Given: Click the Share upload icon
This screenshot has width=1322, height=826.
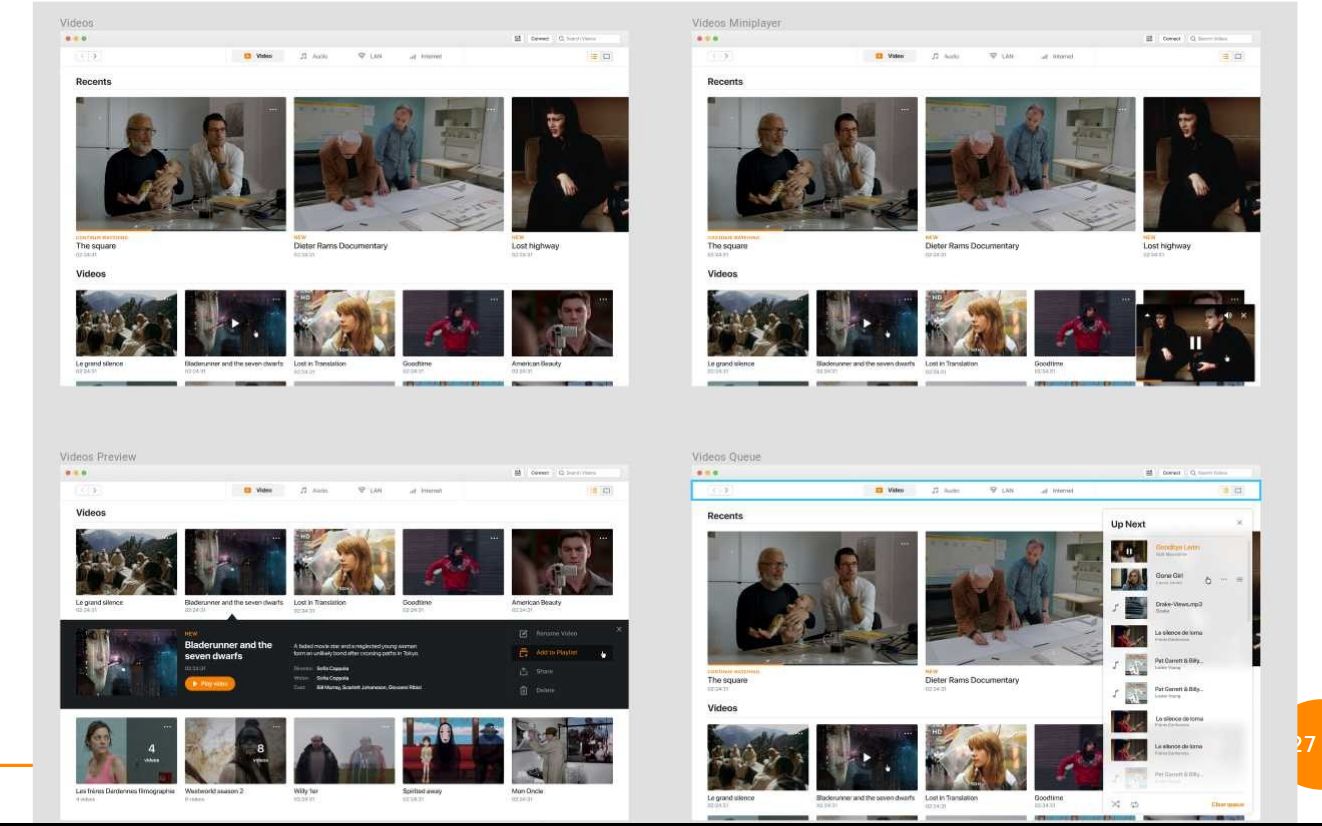Looking at the screenshot, I should coord(523,671).
